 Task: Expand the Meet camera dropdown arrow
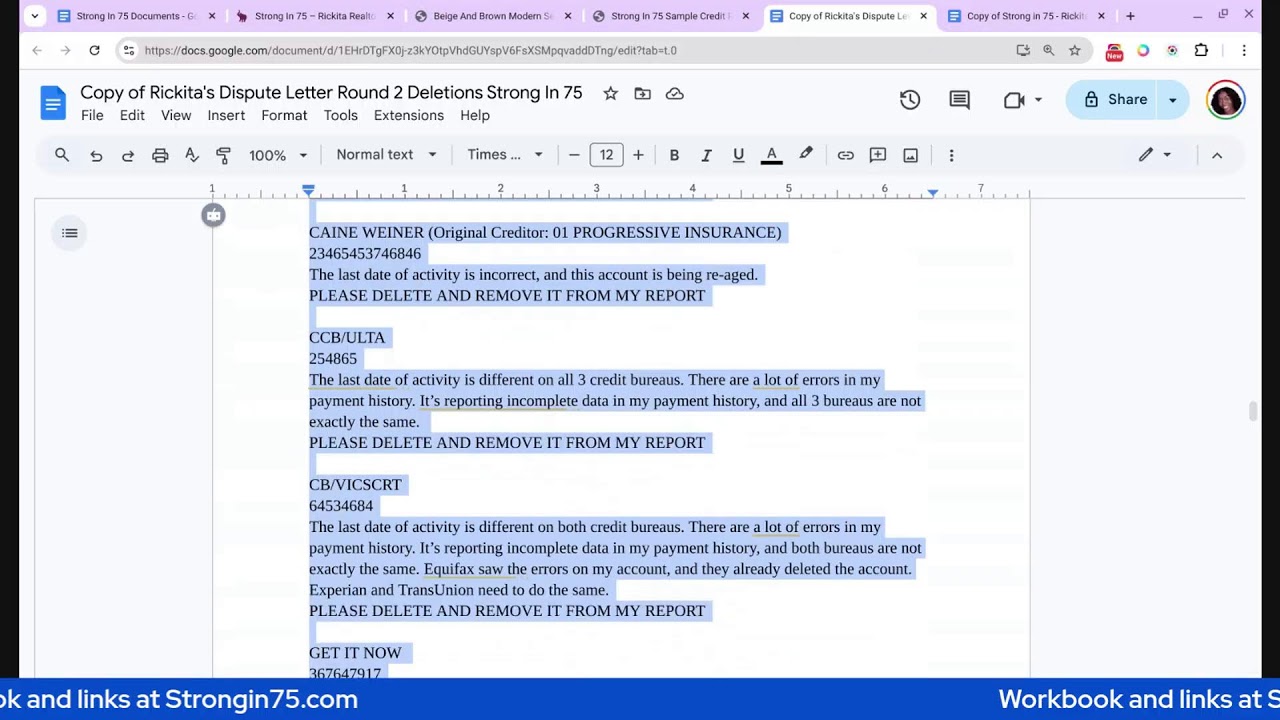coord(1038,99)
